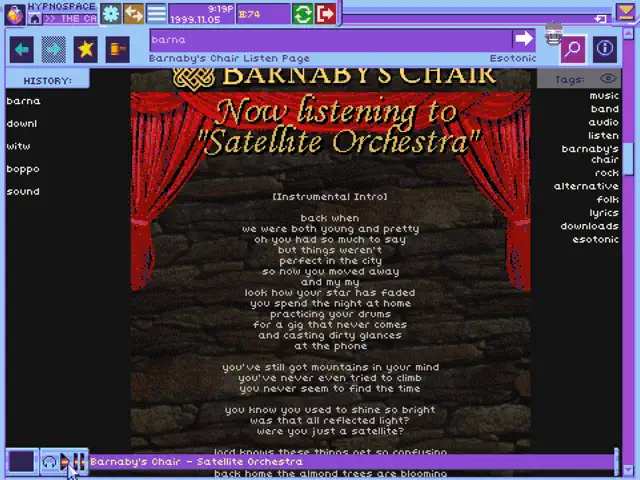Viewport: 640px width, 480px height.
Task: Select the 'lyrics' tag
Action: coord(604,213)
